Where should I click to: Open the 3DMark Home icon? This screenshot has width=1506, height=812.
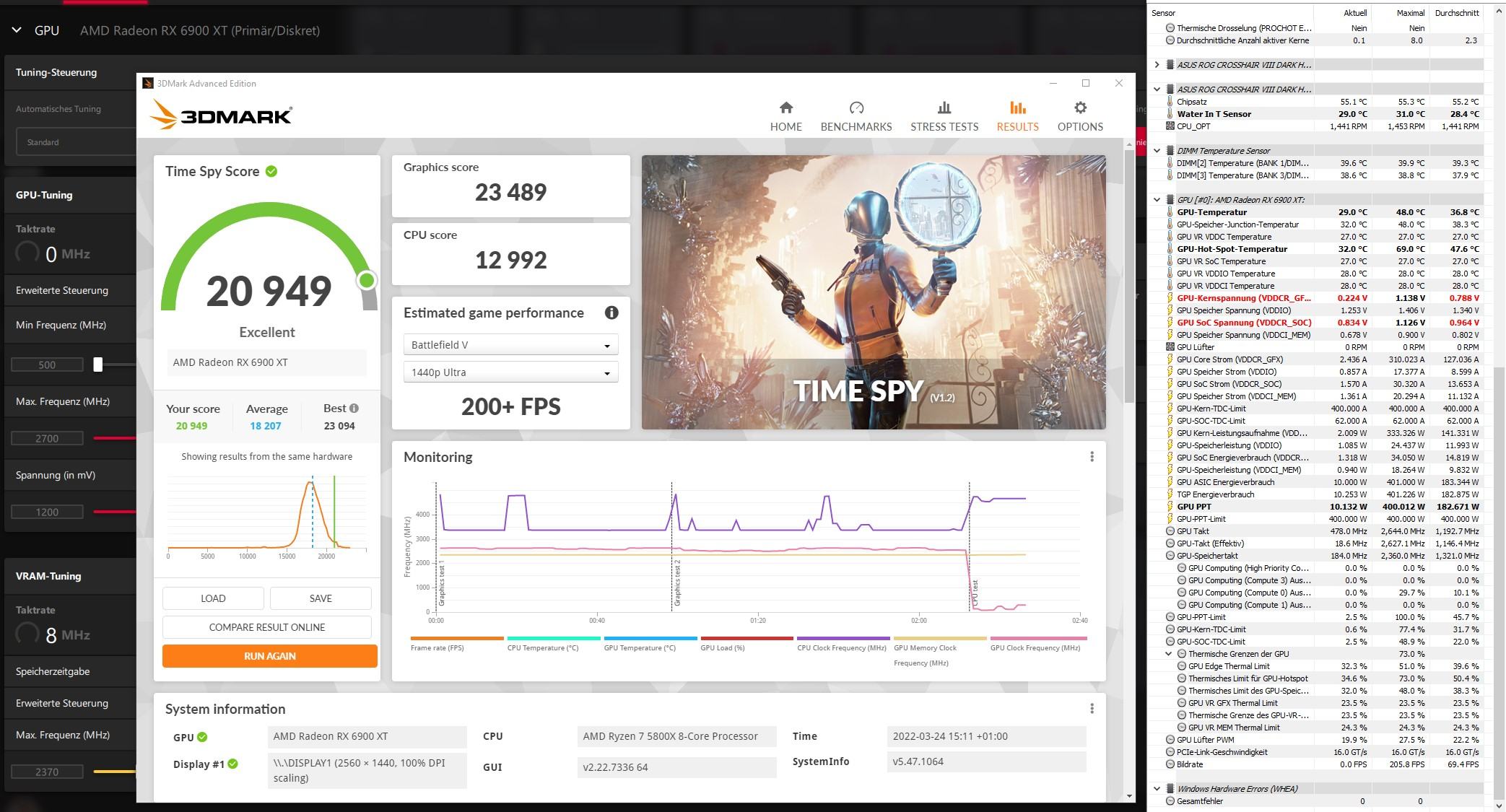(x=786, y=108)
